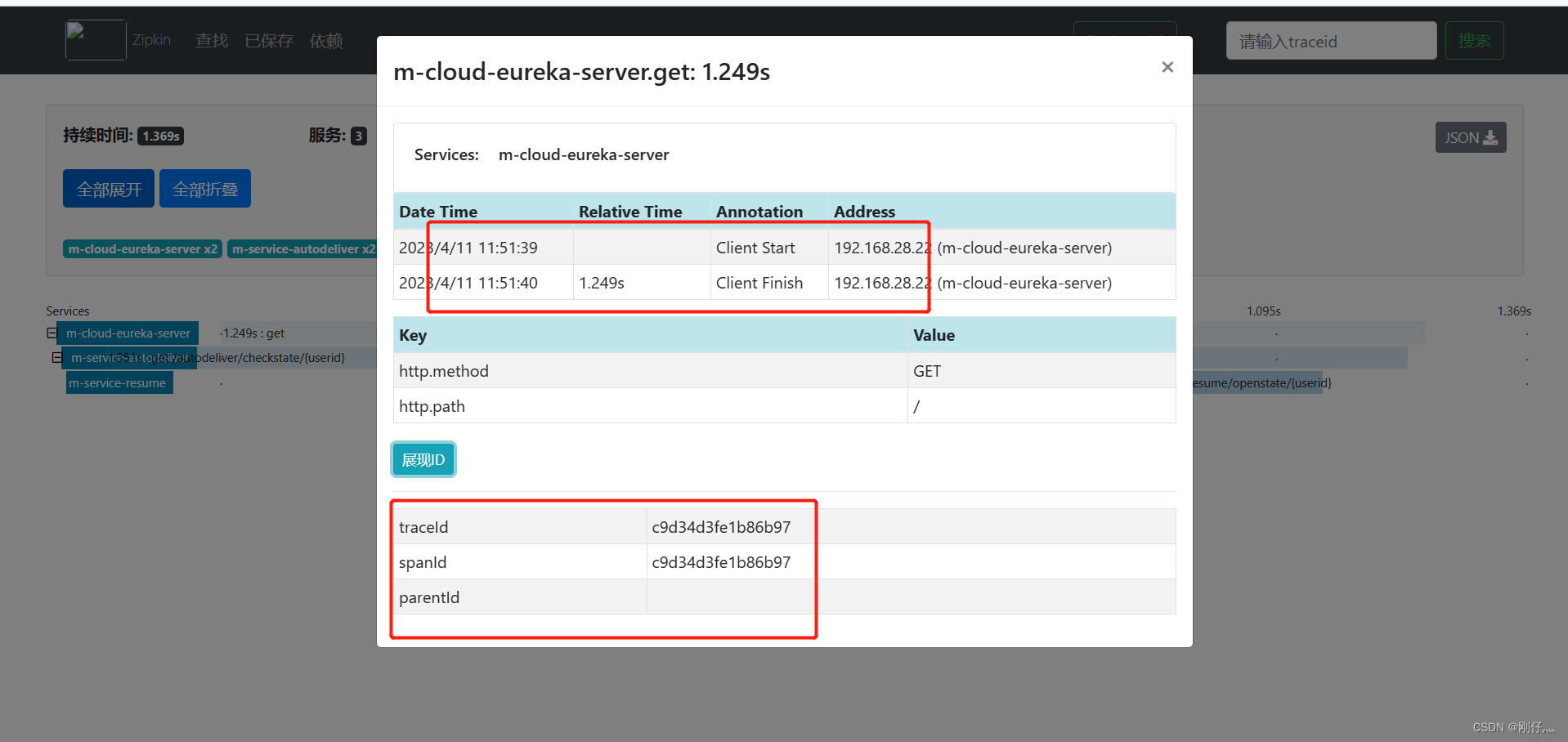Click 全部展开 expand all button

coord(109,189)
